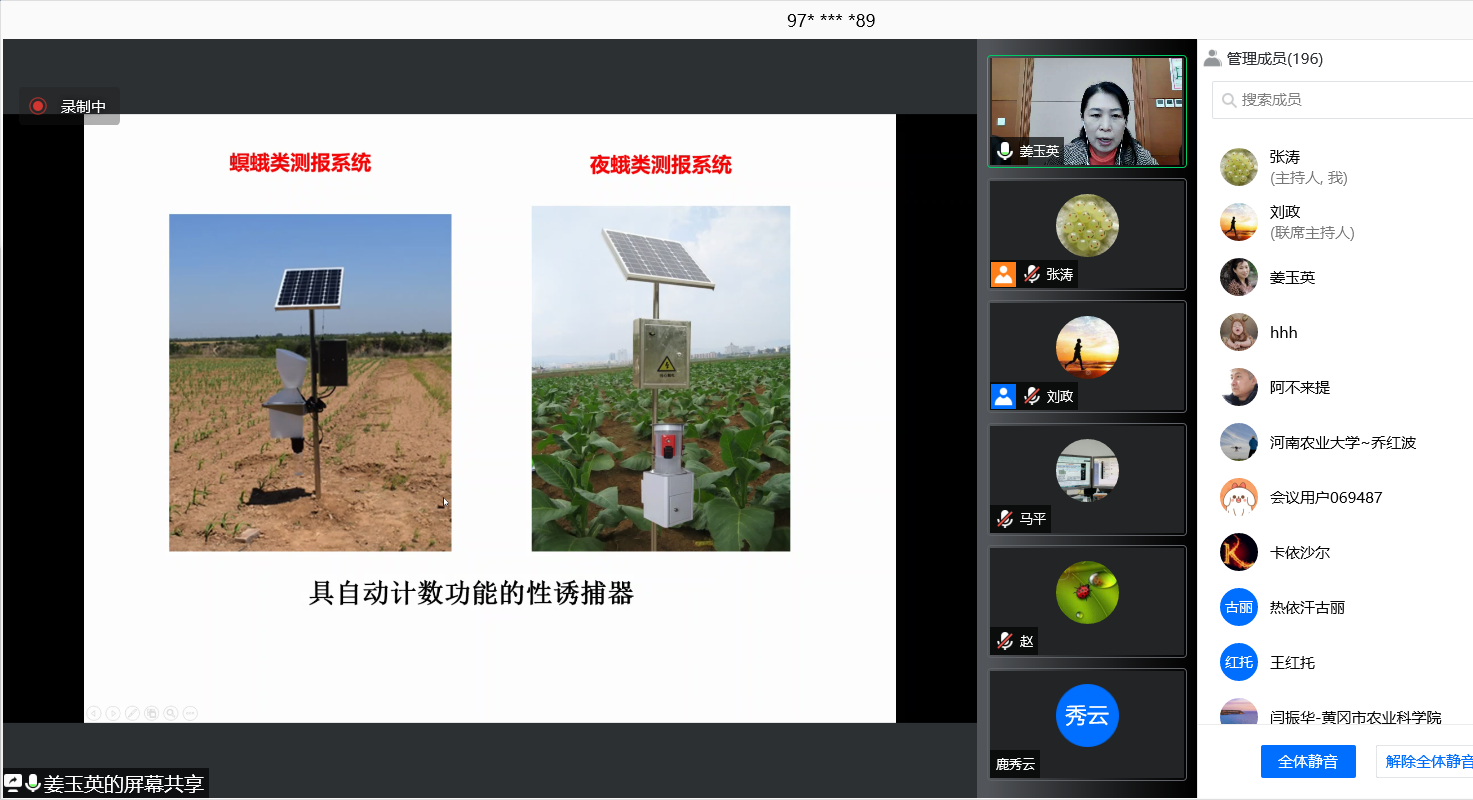1473x800 pixels.
Task: Click 全体静音 to mute all members
Action: (1308, 761)
